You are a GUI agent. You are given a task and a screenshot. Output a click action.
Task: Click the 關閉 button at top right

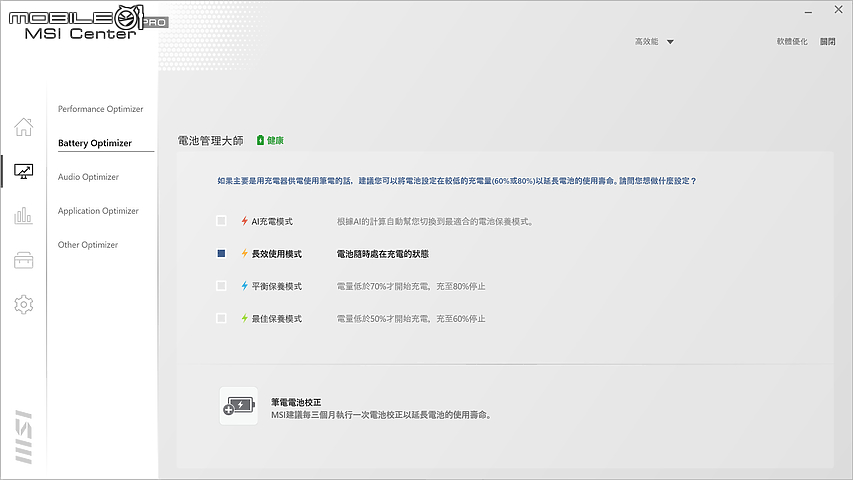827,41
